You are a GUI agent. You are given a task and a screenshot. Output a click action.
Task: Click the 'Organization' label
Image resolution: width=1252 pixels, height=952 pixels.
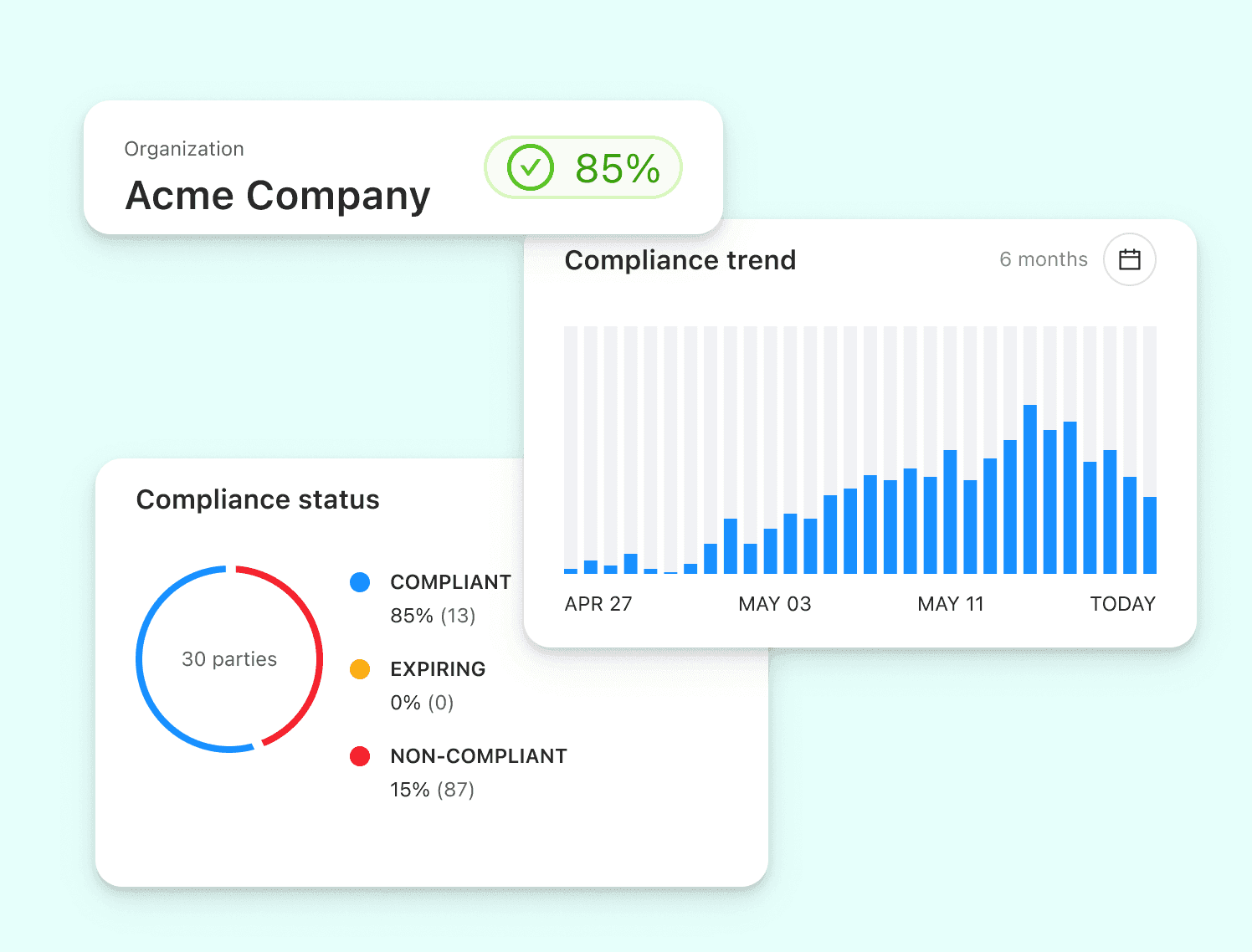click(x=184, y=149)
